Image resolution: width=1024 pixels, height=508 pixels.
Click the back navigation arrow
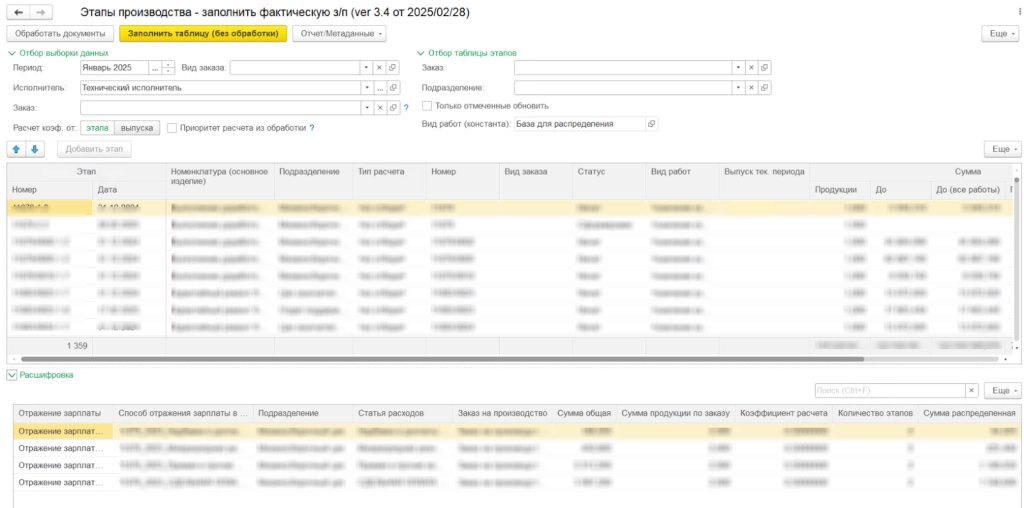tap(18, 12)
